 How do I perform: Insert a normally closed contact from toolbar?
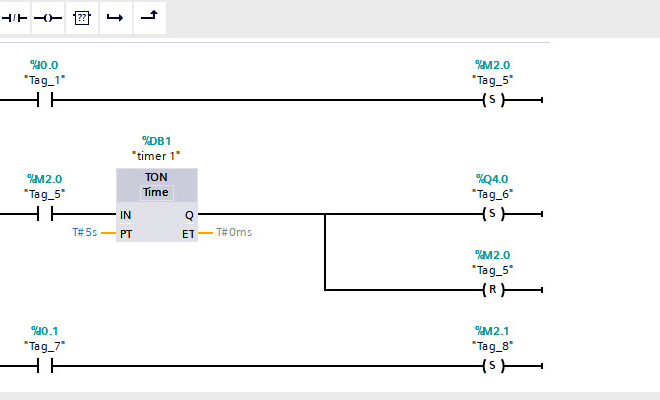14,18
